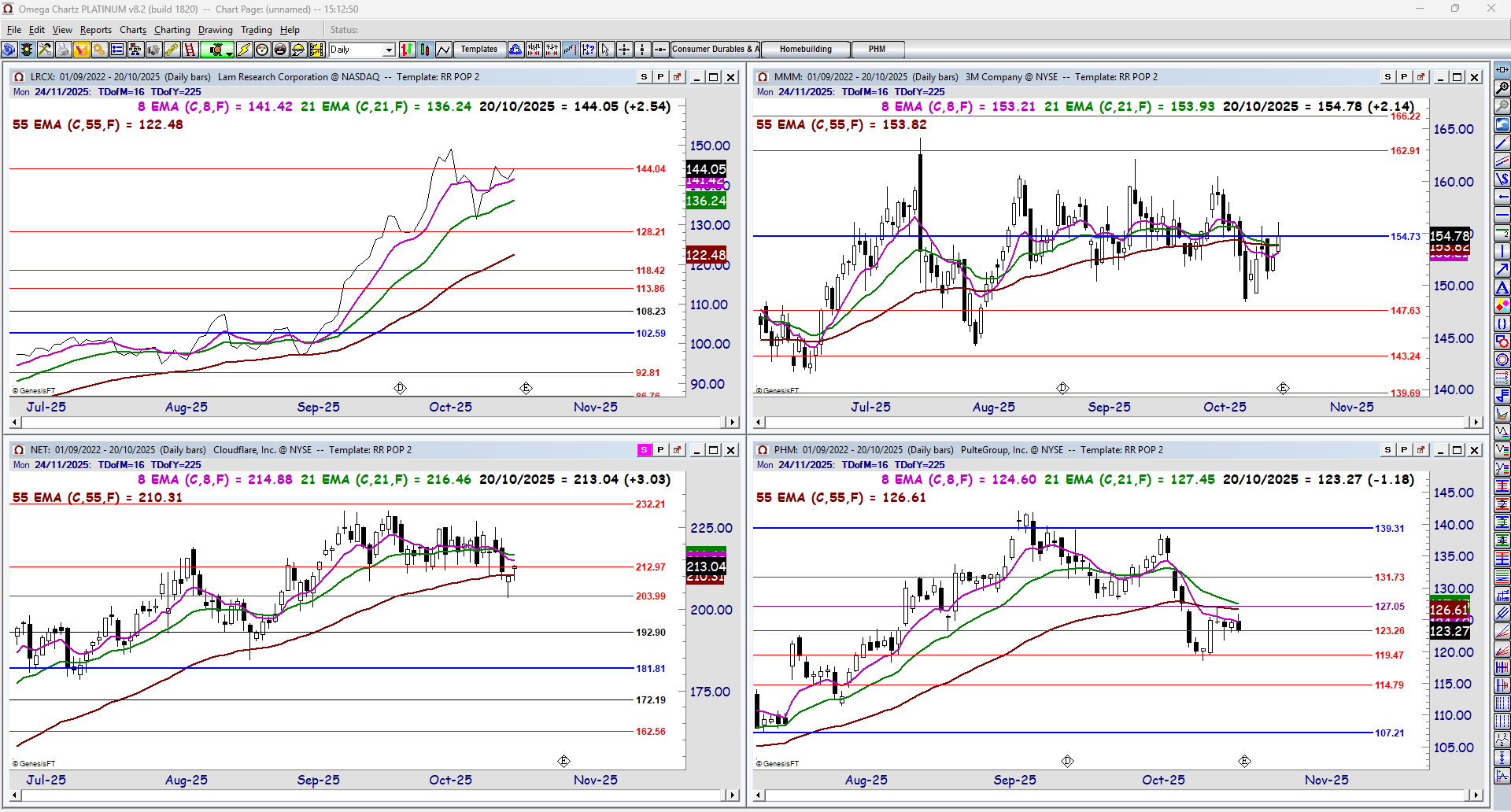Toggle the highlighted S button on NET chart
The image size is (1511, 812).
click(645, 450)
